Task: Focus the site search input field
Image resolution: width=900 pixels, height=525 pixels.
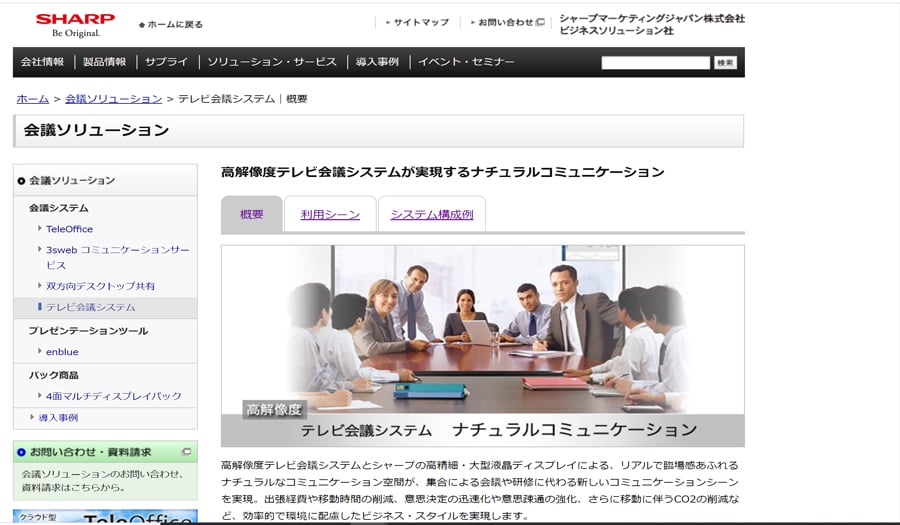Action: point(655,63)
